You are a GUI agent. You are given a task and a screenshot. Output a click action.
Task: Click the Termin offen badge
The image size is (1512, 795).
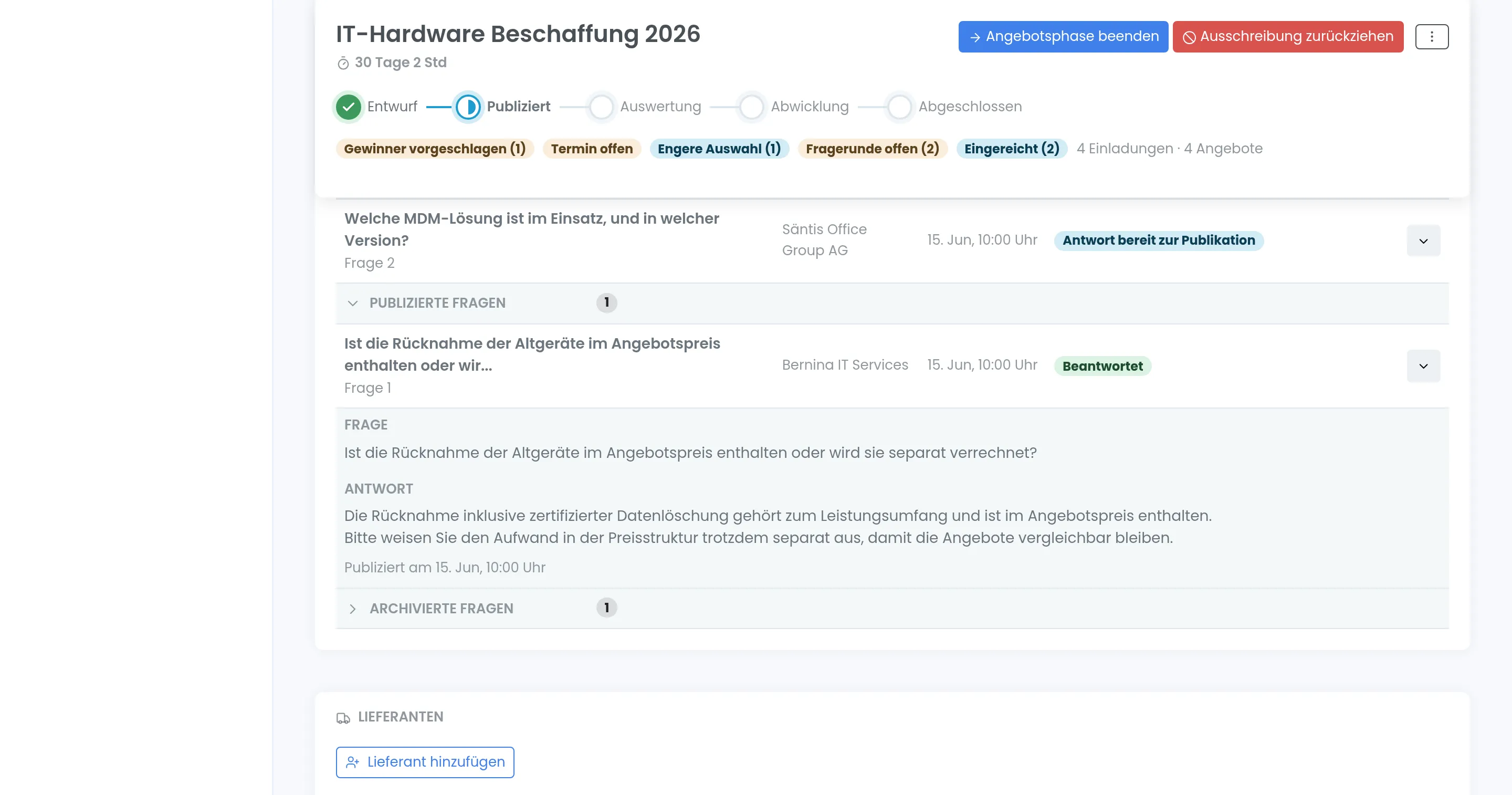592,149
